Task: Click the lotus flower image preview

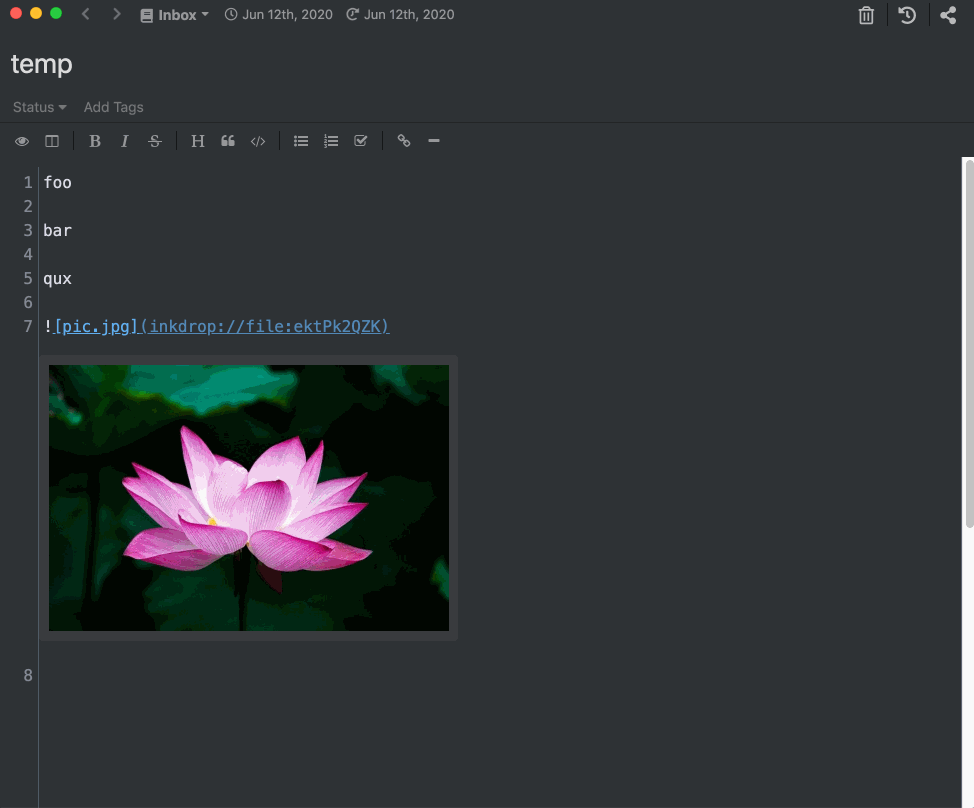Action: click(x=248, y=497)
